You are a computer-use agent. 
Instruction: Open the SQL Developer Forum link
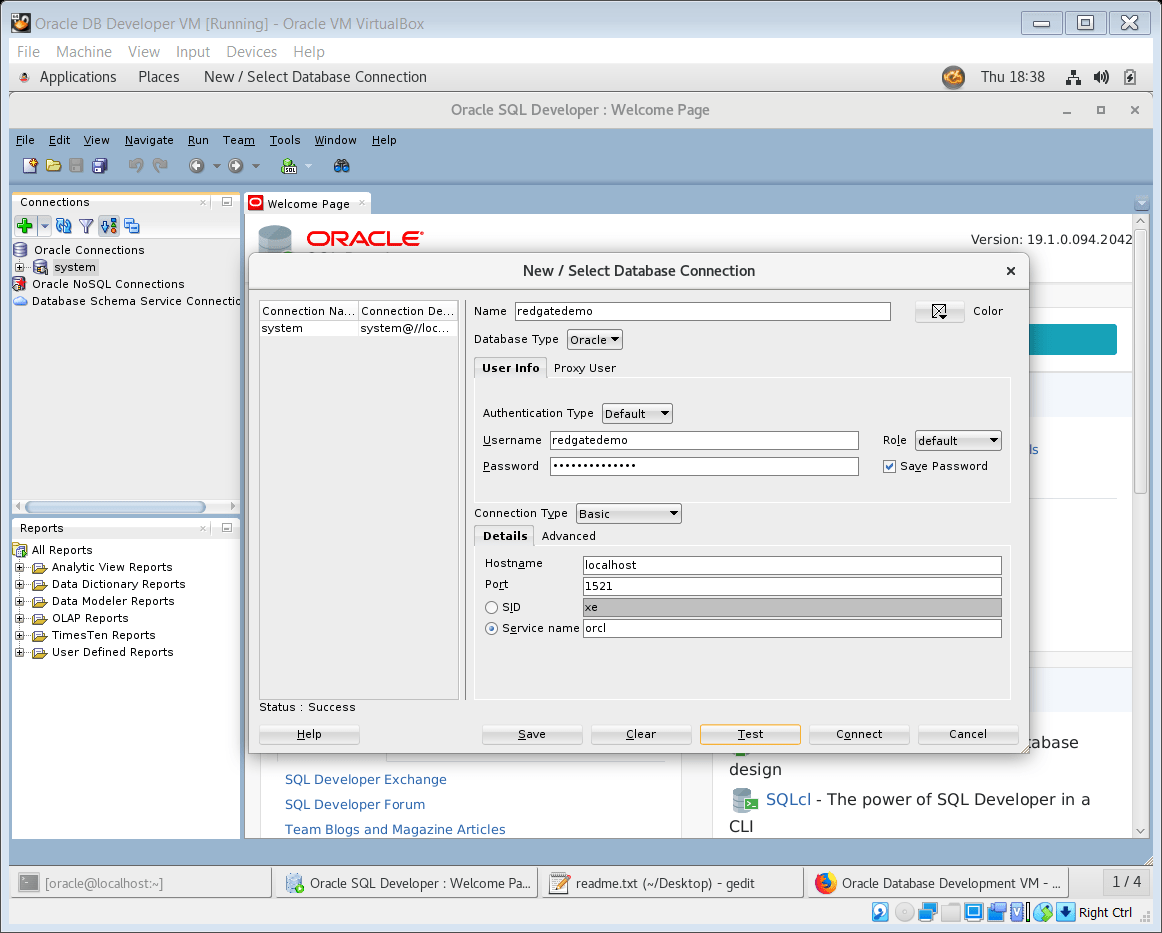coord(355,805)
